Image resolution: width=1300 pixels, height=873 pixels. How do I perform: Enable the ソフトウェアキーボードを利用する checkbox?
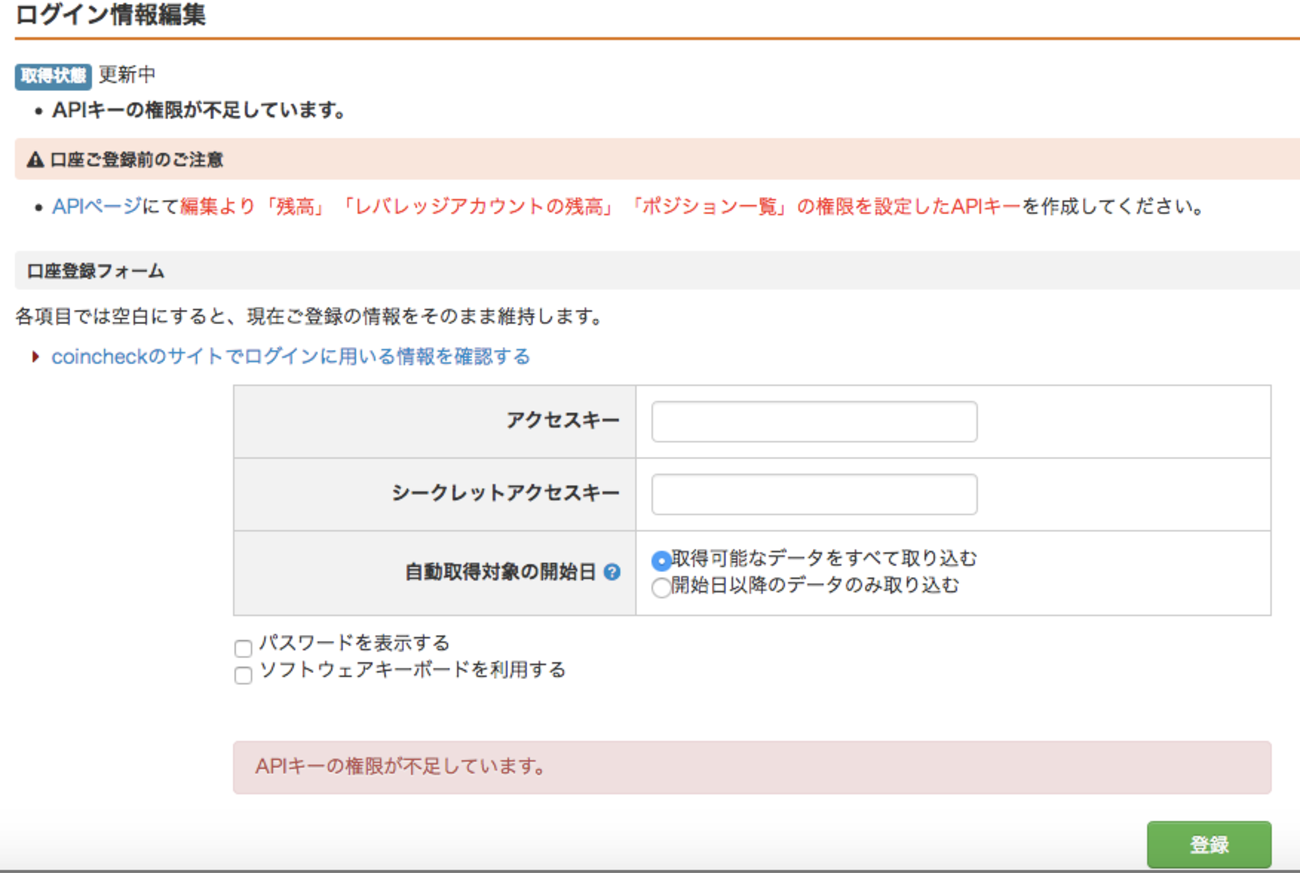click(x=243, y=675)
